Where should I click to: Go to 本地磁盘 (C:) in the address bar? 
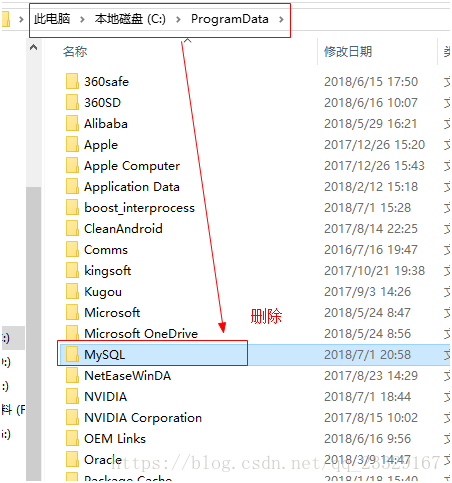130,19
